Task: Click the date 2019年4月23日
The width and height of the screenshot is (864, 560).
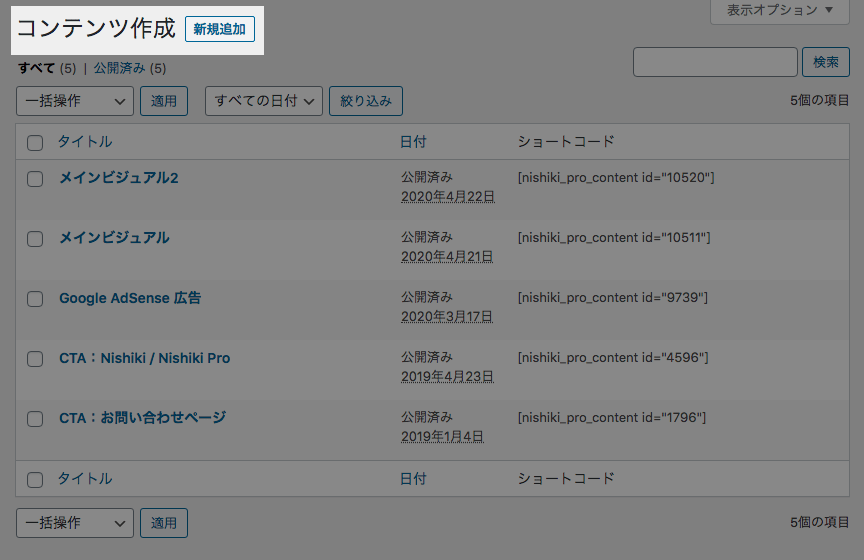Action: (447, 376)
